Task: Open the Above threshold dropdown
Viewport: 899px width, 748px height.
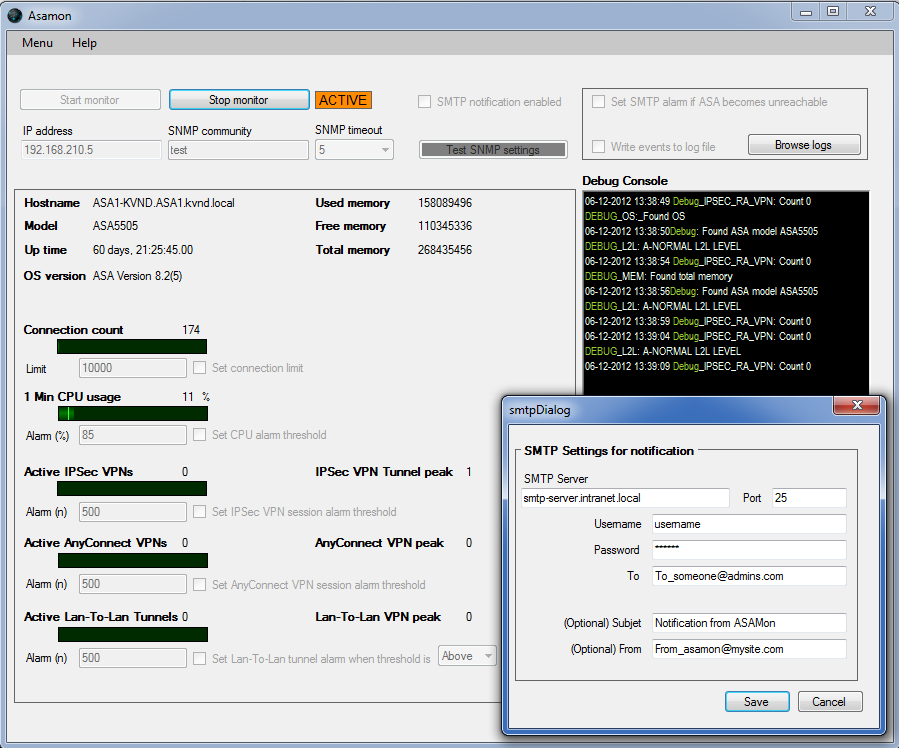Action: click(467, 656)
